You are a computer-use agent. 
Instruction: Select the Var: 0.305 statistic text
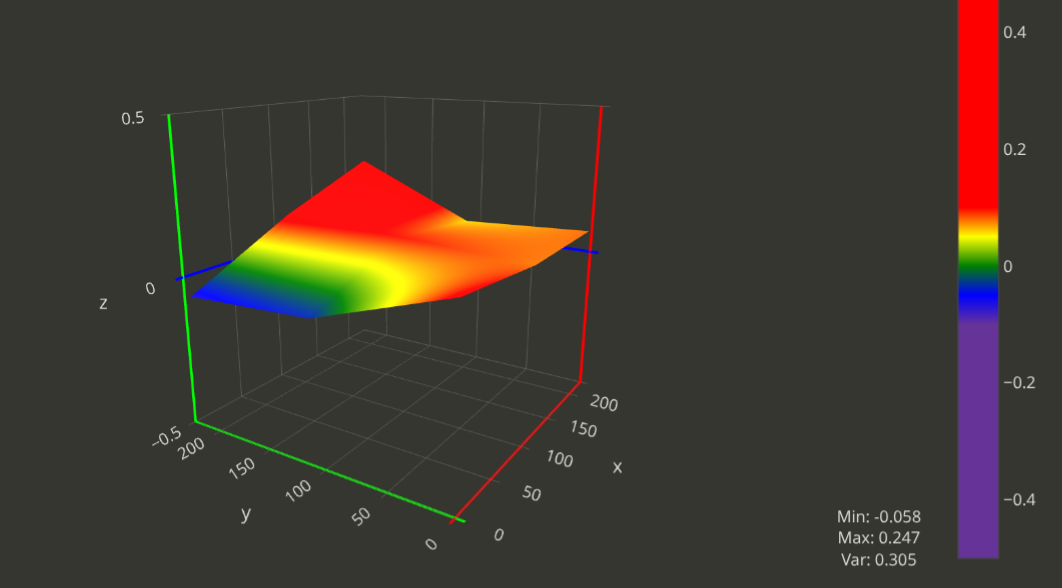click(x=878, y=560)
